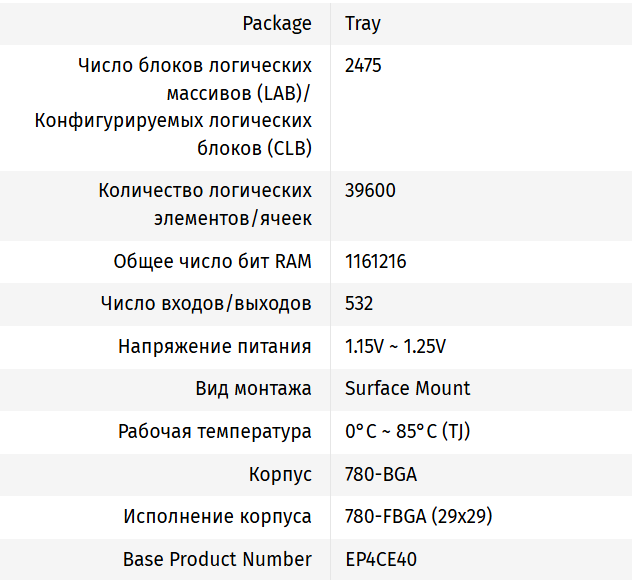Select the RAM bits value 1161216
632x580 pixels.
(x=376, y=262)
